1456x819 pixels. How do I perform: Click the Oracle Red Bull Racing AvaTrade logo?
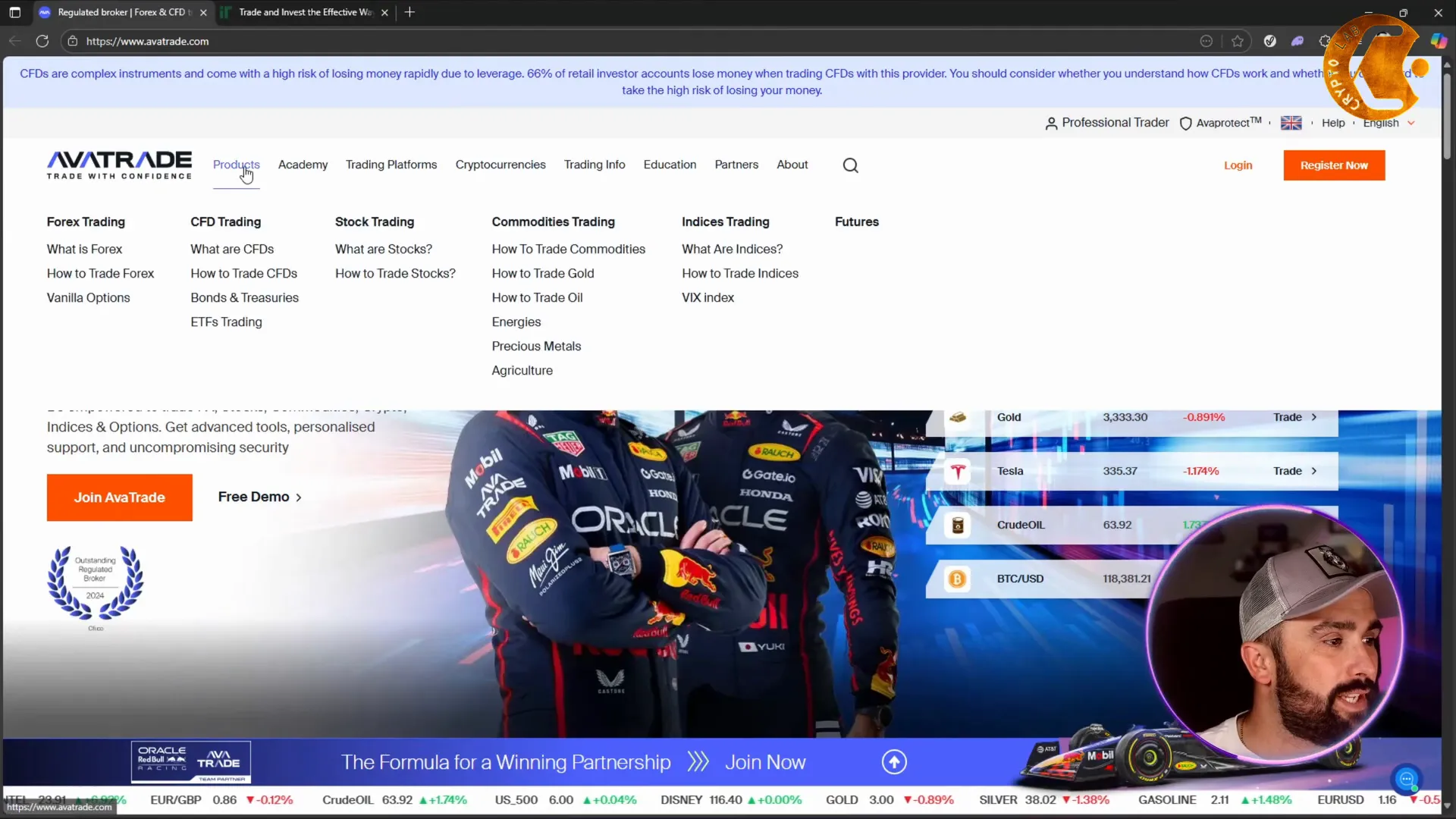coord(190,762)
